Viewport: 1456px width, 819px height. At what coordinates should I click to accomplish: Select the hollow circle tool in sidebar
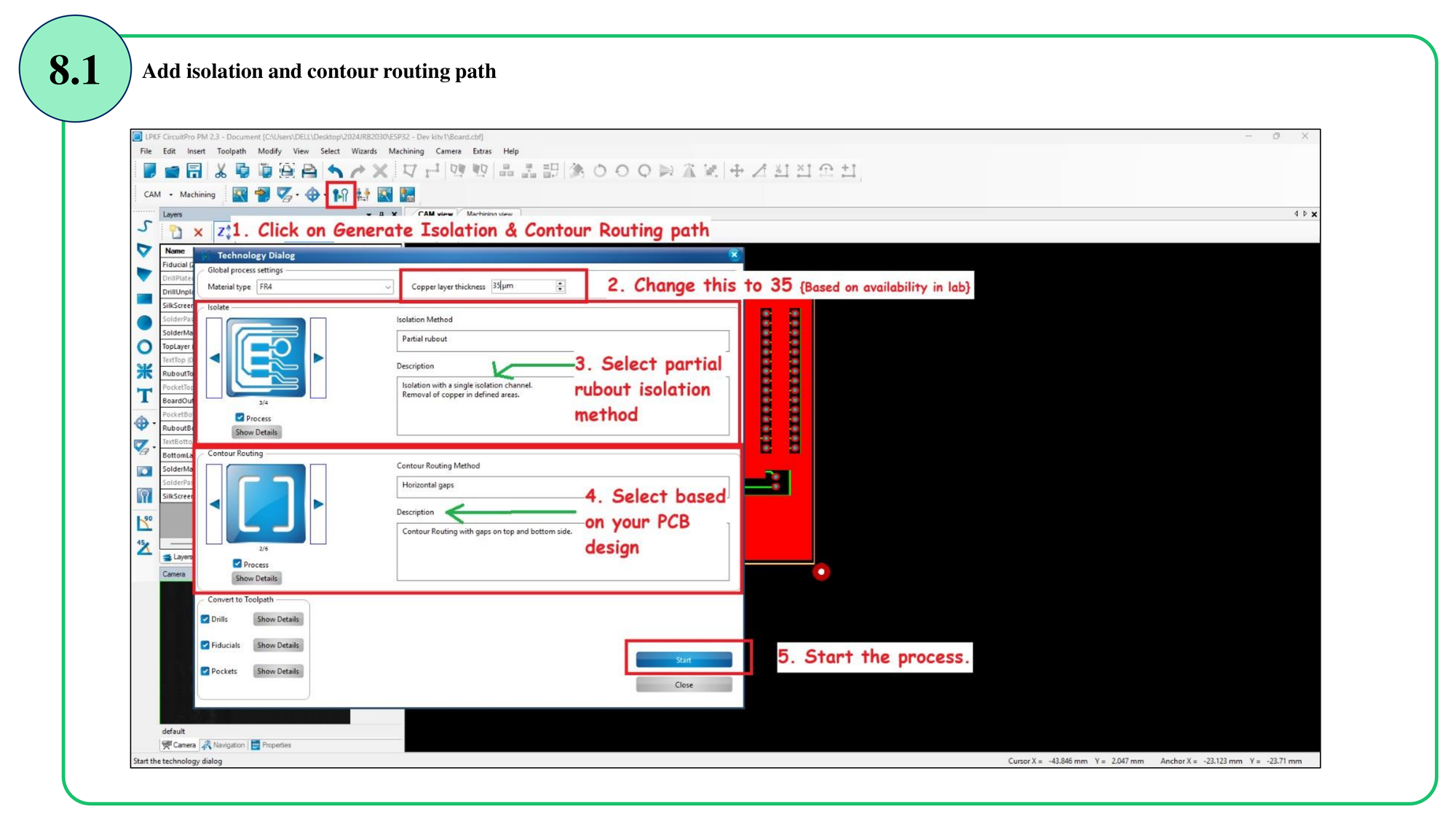pos(144,347)
